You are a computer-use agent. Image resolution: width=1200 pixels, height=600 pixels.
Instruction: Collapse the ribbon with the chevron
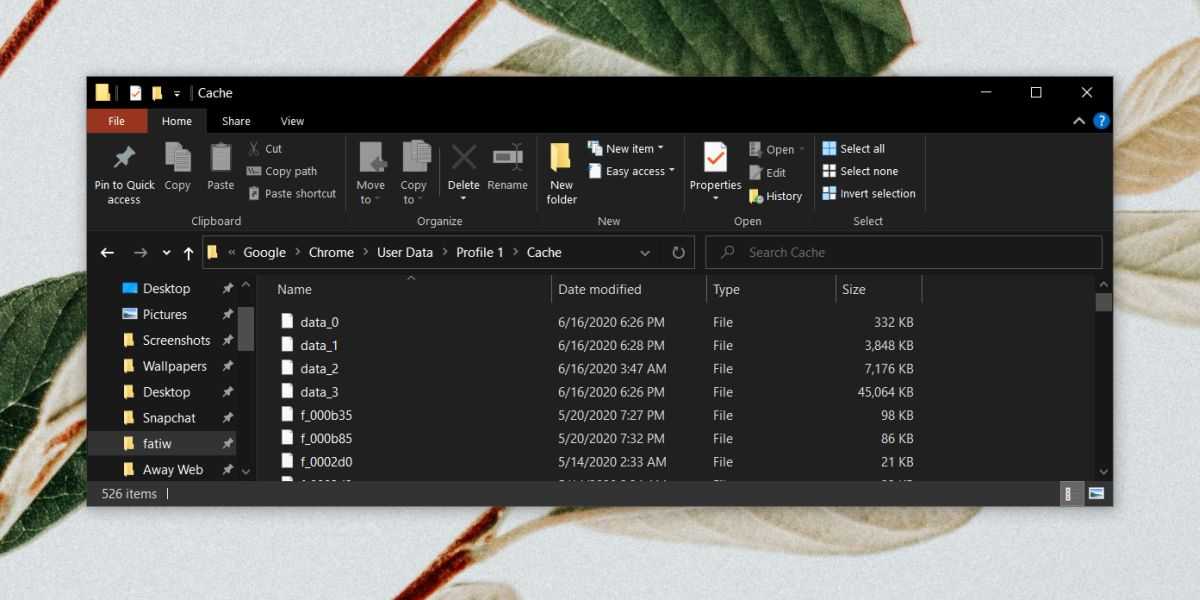point(1079,121)
